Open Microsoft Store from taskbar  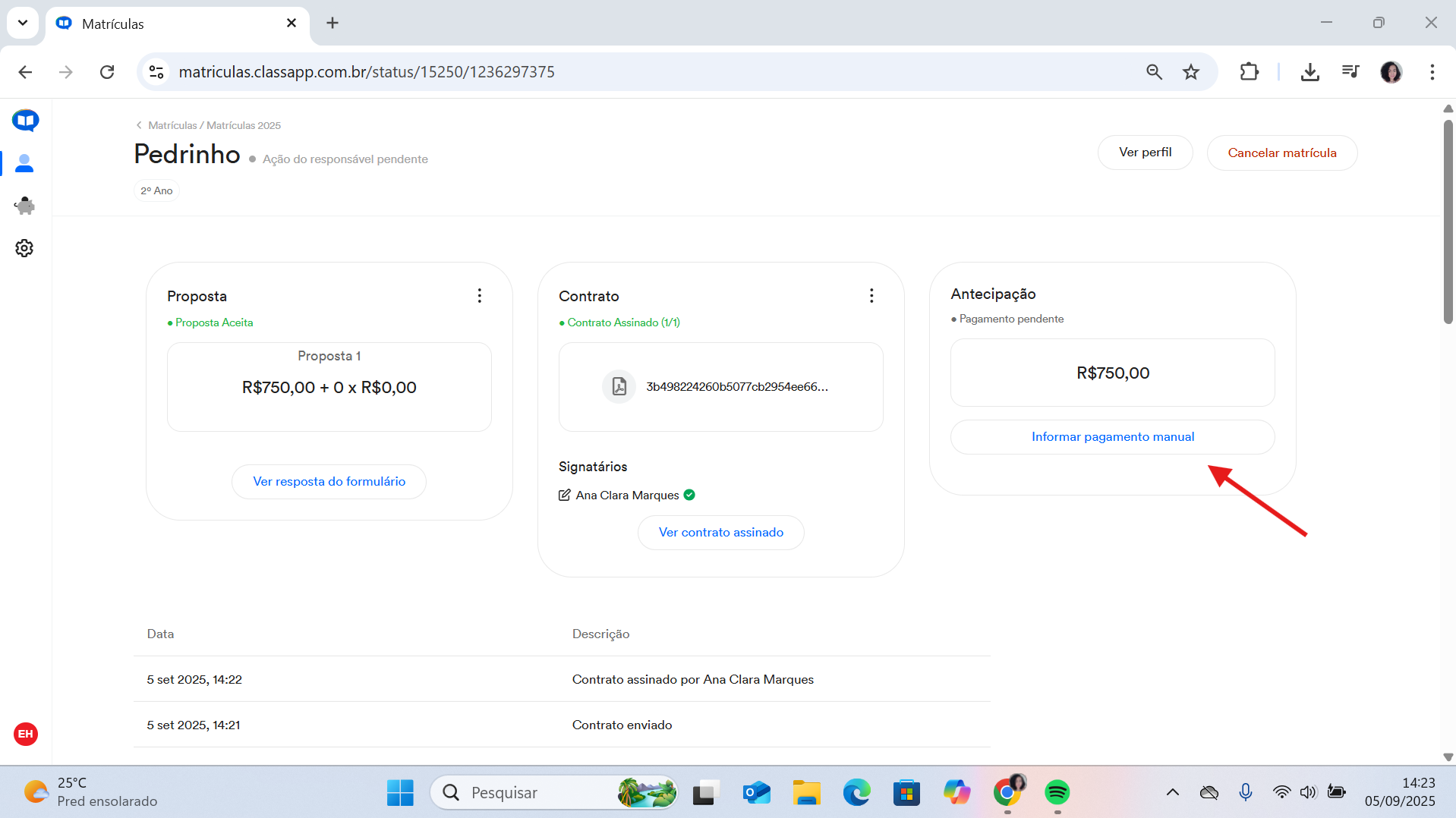tap(906, 793)
